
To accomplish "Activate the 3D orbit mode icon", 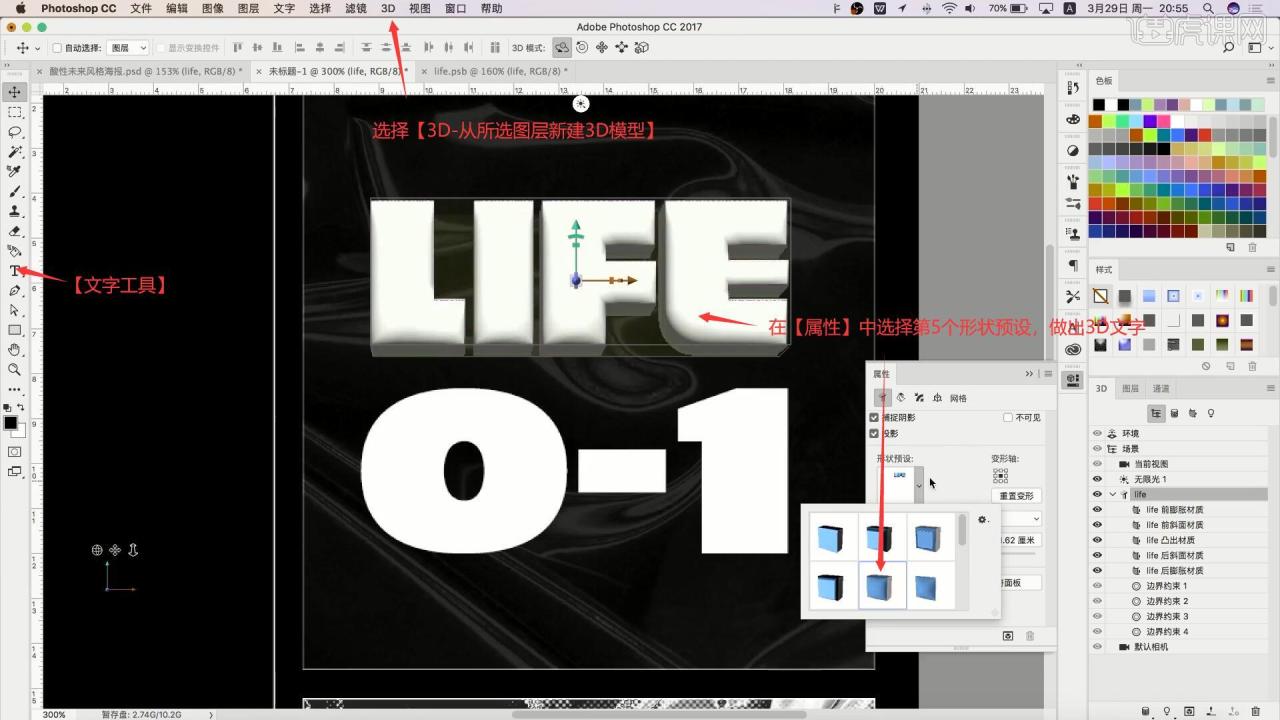I will pos(563,47).
